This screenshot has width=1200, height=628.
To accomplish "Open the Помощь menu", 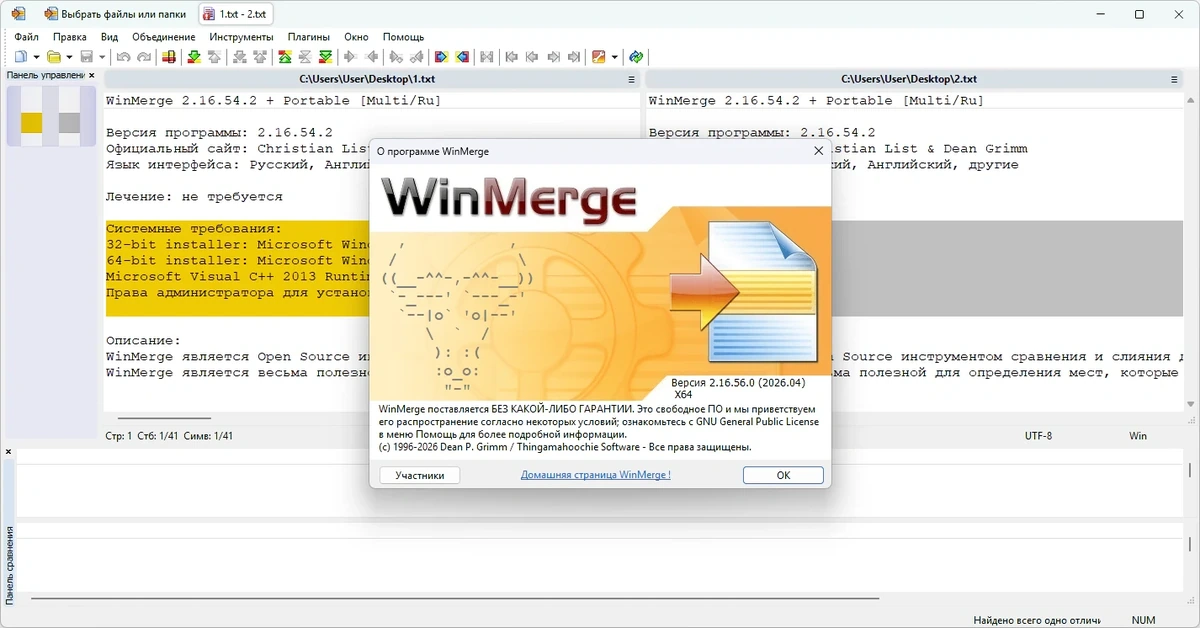I will point(403,37).
